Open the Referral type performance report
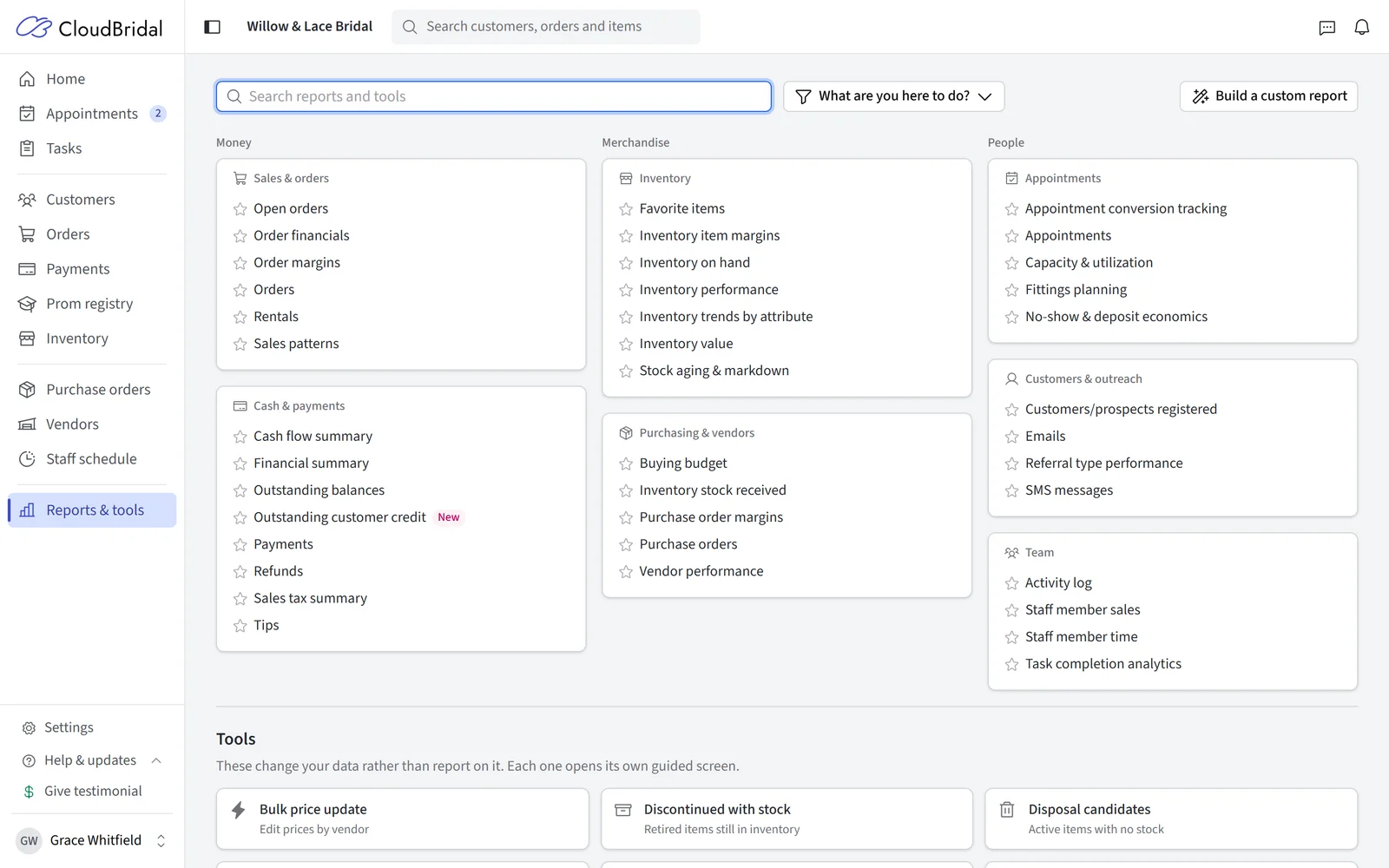The height and width of the screenshot is (868, 1389). click(x=1103, y=464)
